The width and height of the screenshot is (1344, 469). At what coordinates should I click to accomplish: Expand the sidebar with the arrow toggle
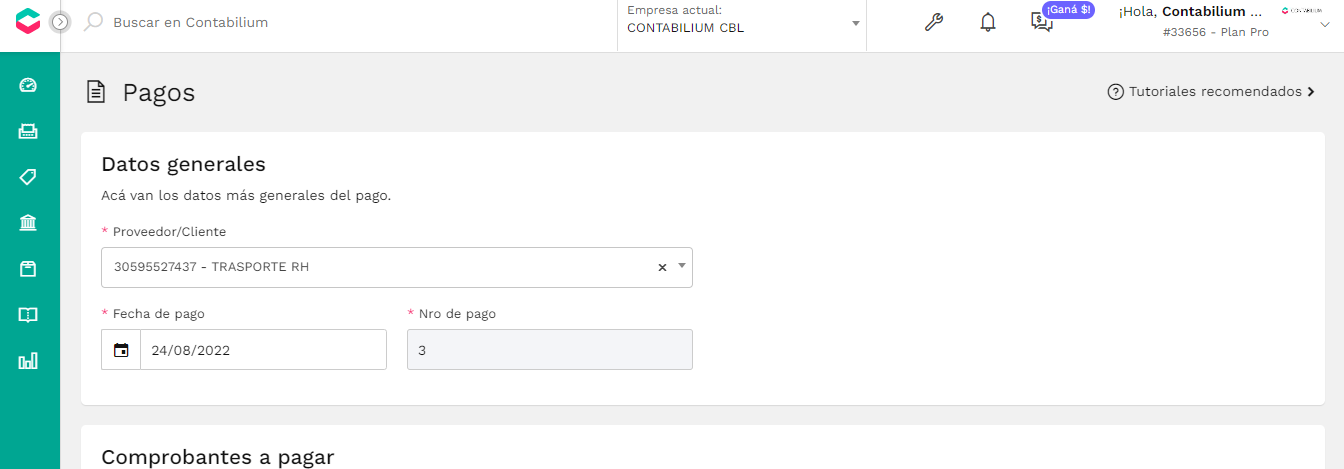click(x=60, y=21)
